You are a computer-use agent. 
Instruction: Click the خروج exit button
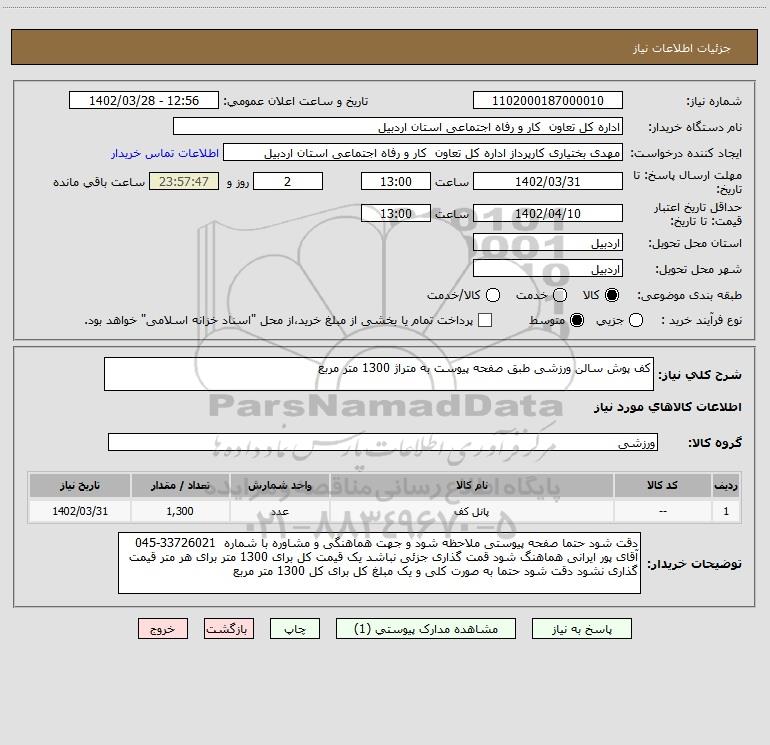(163, 629)
